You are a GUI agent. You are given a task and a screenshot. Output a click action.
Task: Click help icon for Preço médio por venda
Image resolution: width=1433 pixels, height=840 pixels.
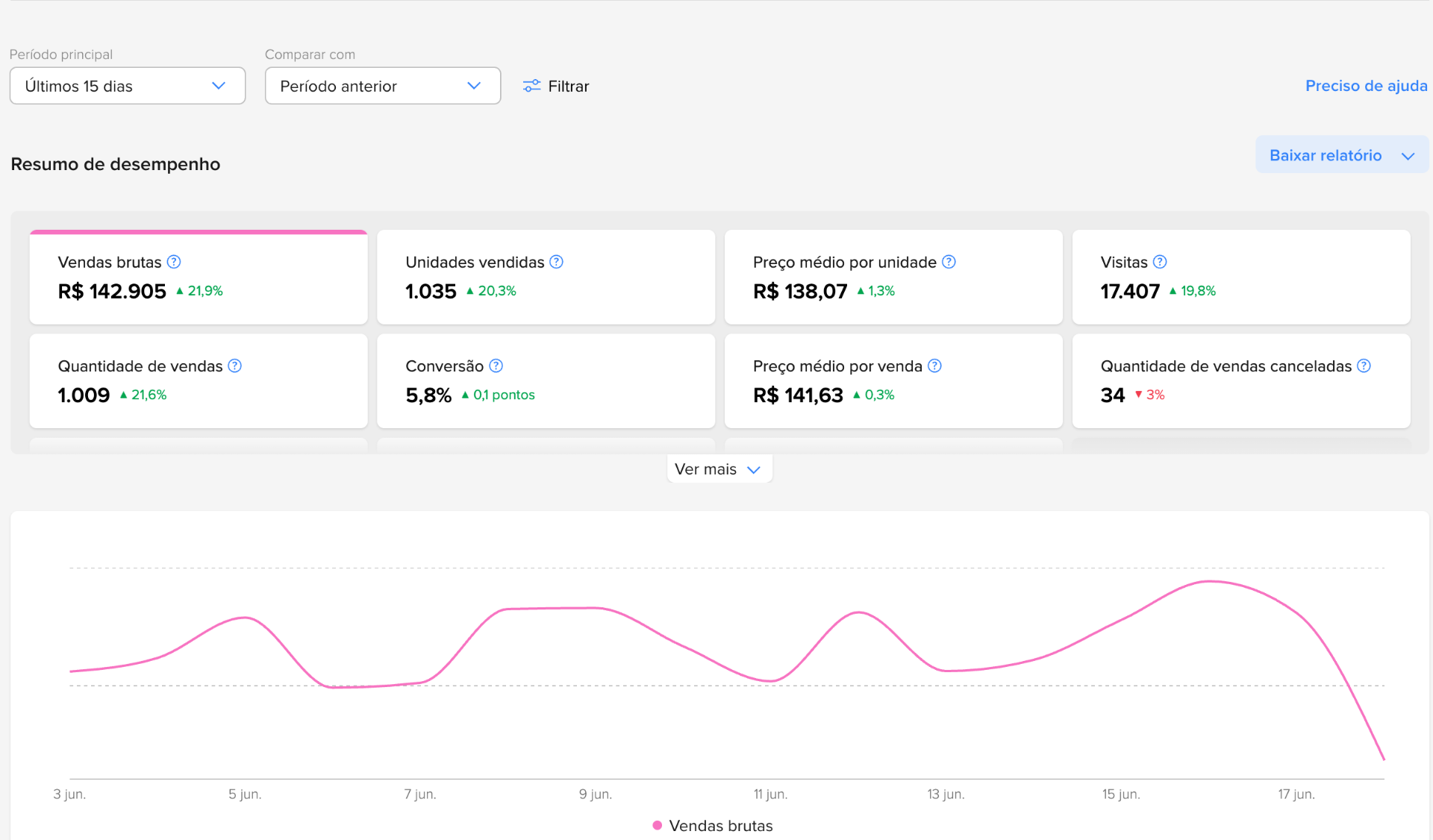click(x=934, y=366)
